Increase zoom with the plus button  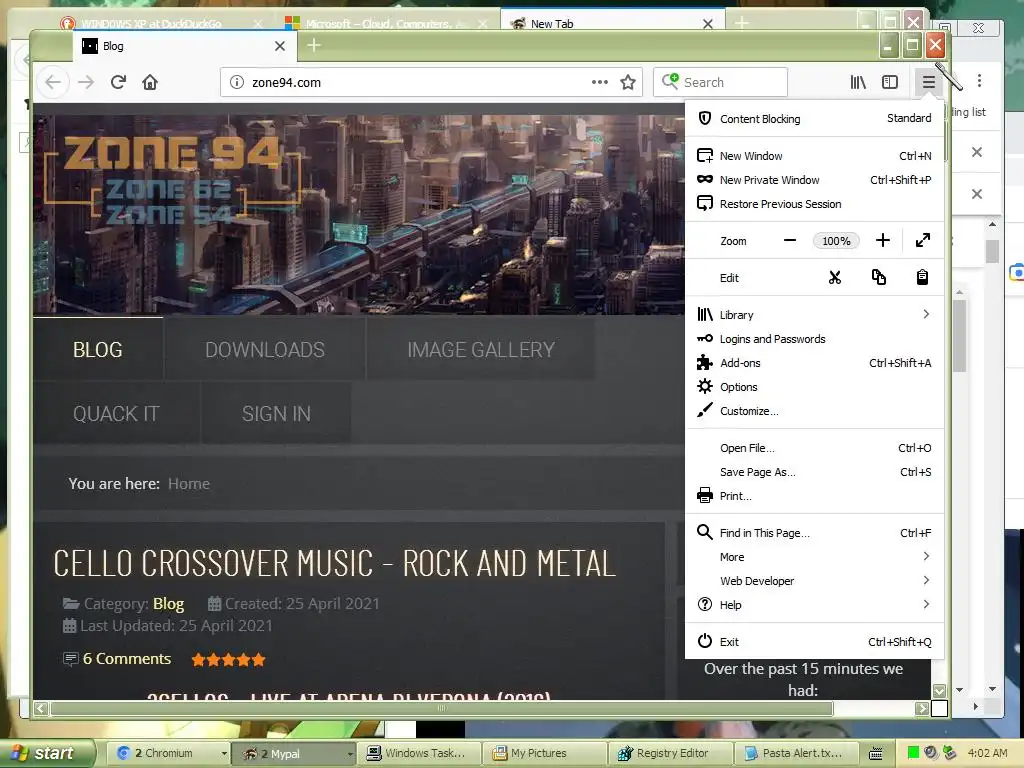point(882,241)
